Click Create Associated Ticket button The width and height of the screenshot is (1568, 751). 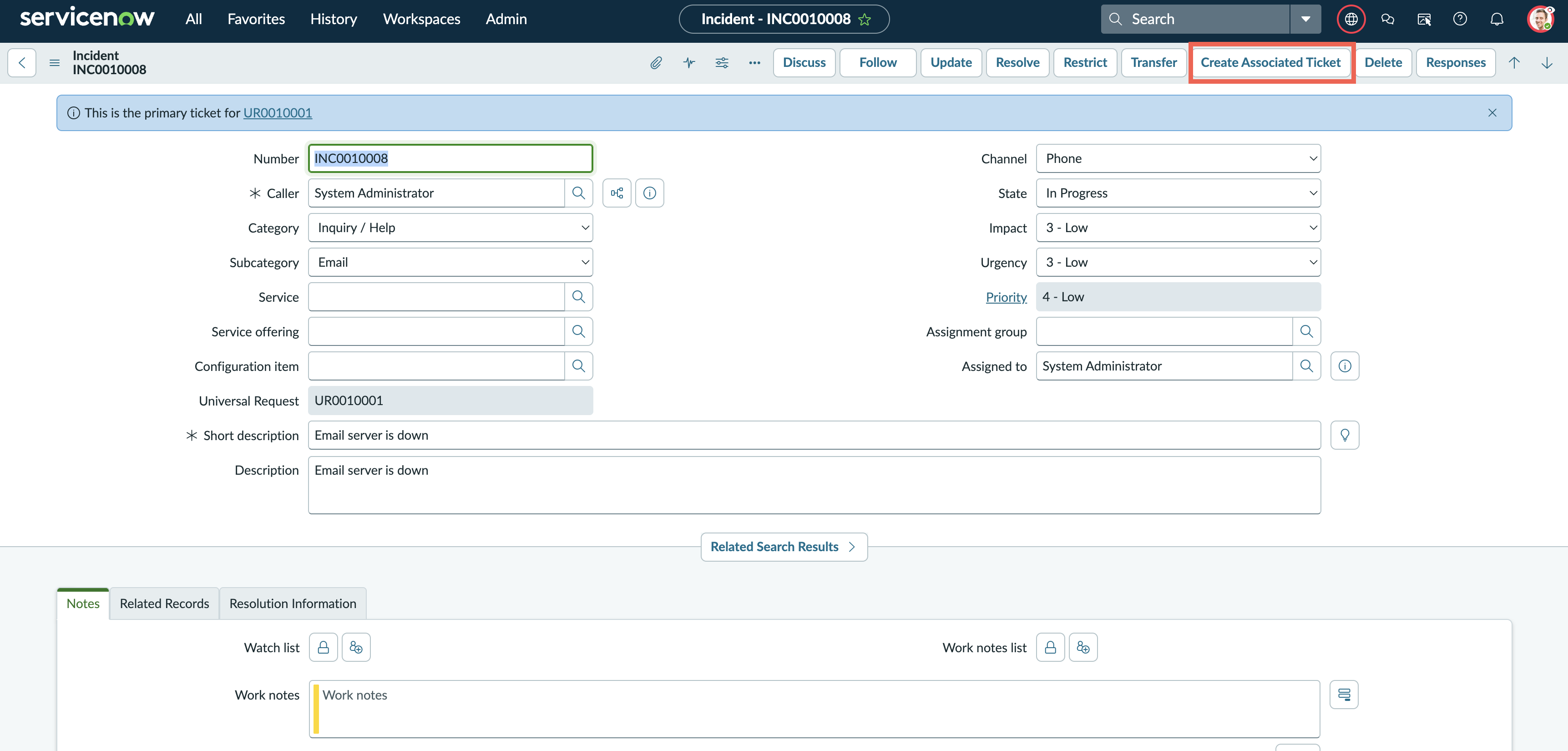click(1271, 63)
